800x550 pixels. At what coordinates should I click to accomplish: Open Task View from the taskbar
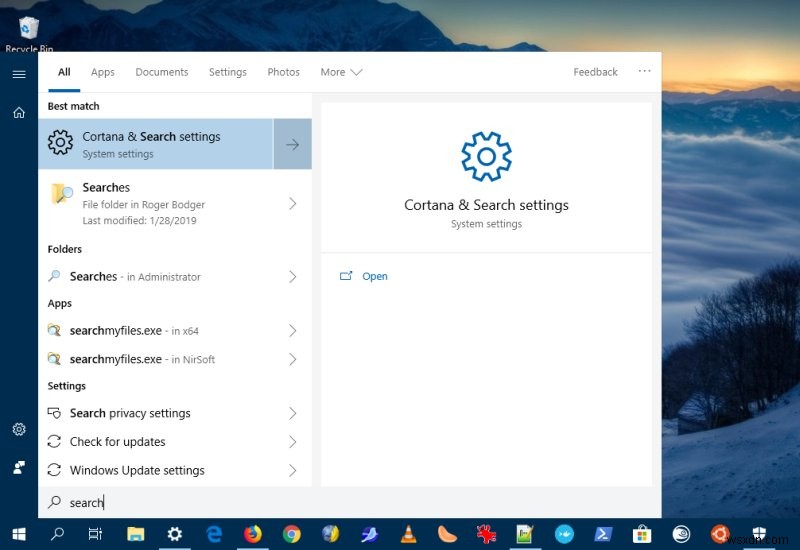pos(95,534)
